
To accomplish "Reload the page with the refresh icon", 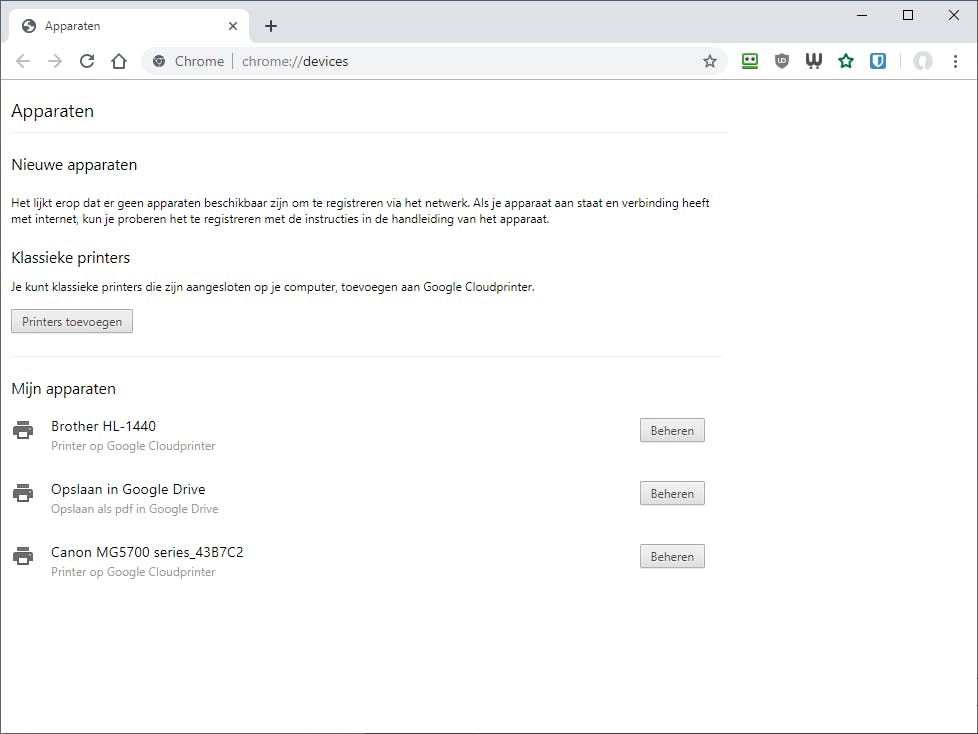I will coord(86,61).
